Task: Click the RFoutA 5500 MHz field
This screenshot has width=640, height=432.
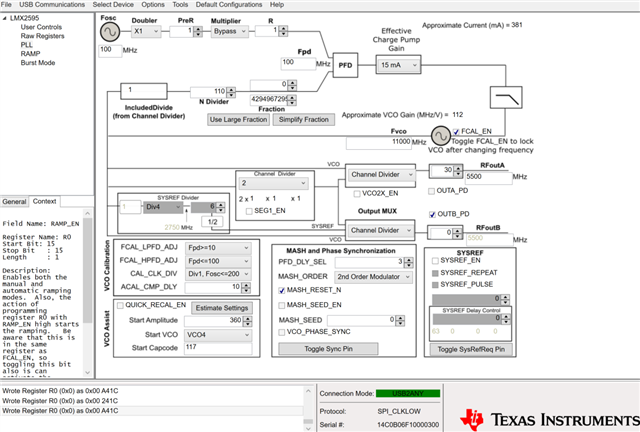Action: coord(489,177)
